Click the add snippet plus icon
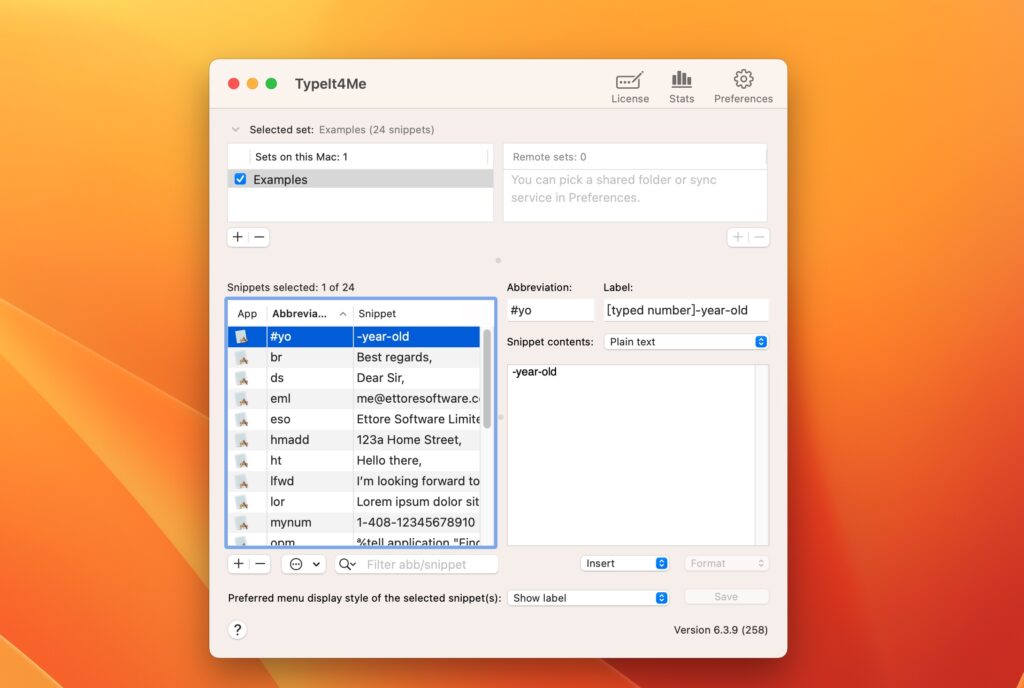 click(x=237, y=563)
